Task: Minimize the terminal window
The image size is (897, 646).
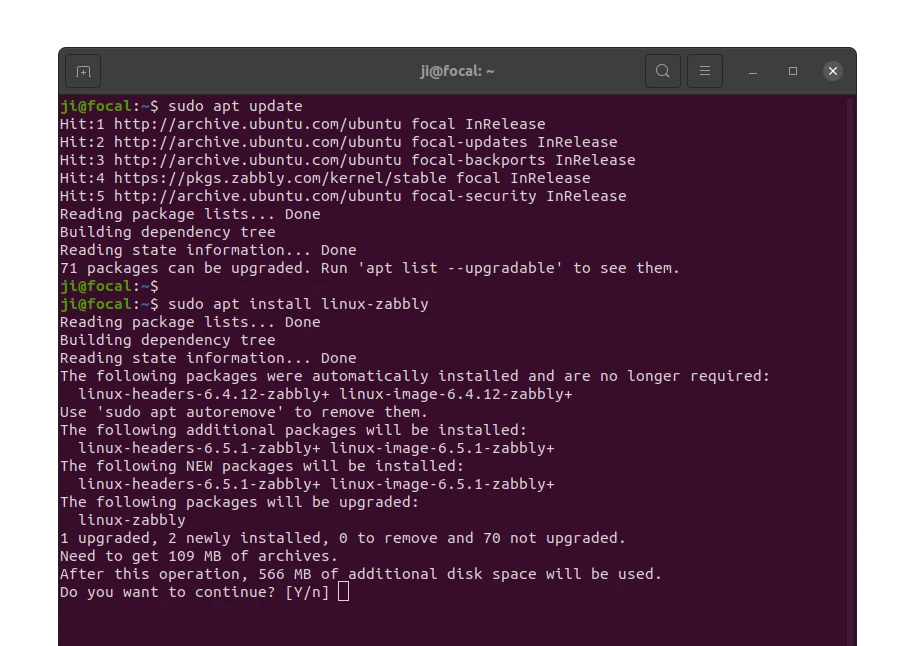Action: pyautogui.click(x=753, y=72)
